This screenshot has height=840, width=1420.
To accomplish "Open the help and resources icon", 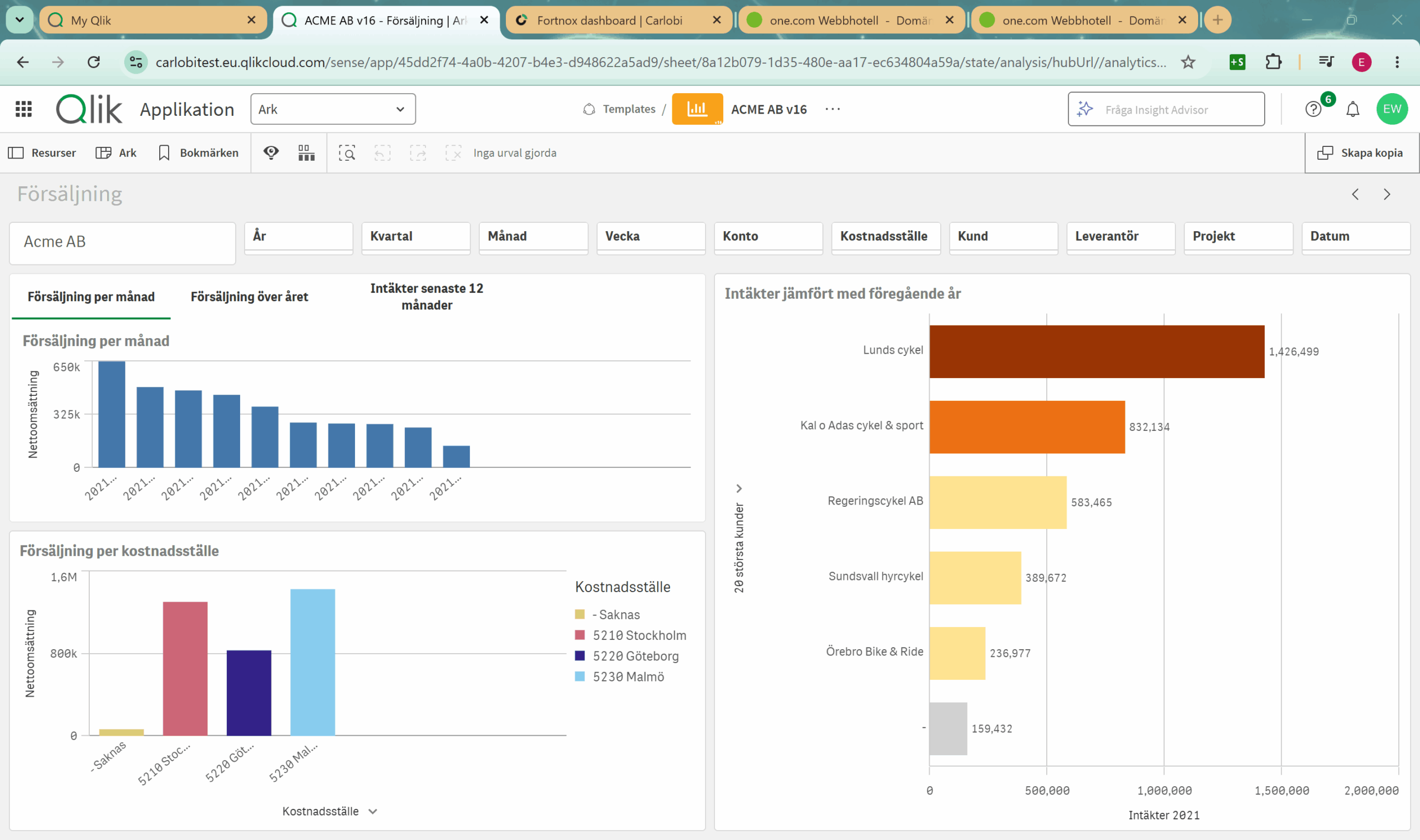I will (1313, 109).
